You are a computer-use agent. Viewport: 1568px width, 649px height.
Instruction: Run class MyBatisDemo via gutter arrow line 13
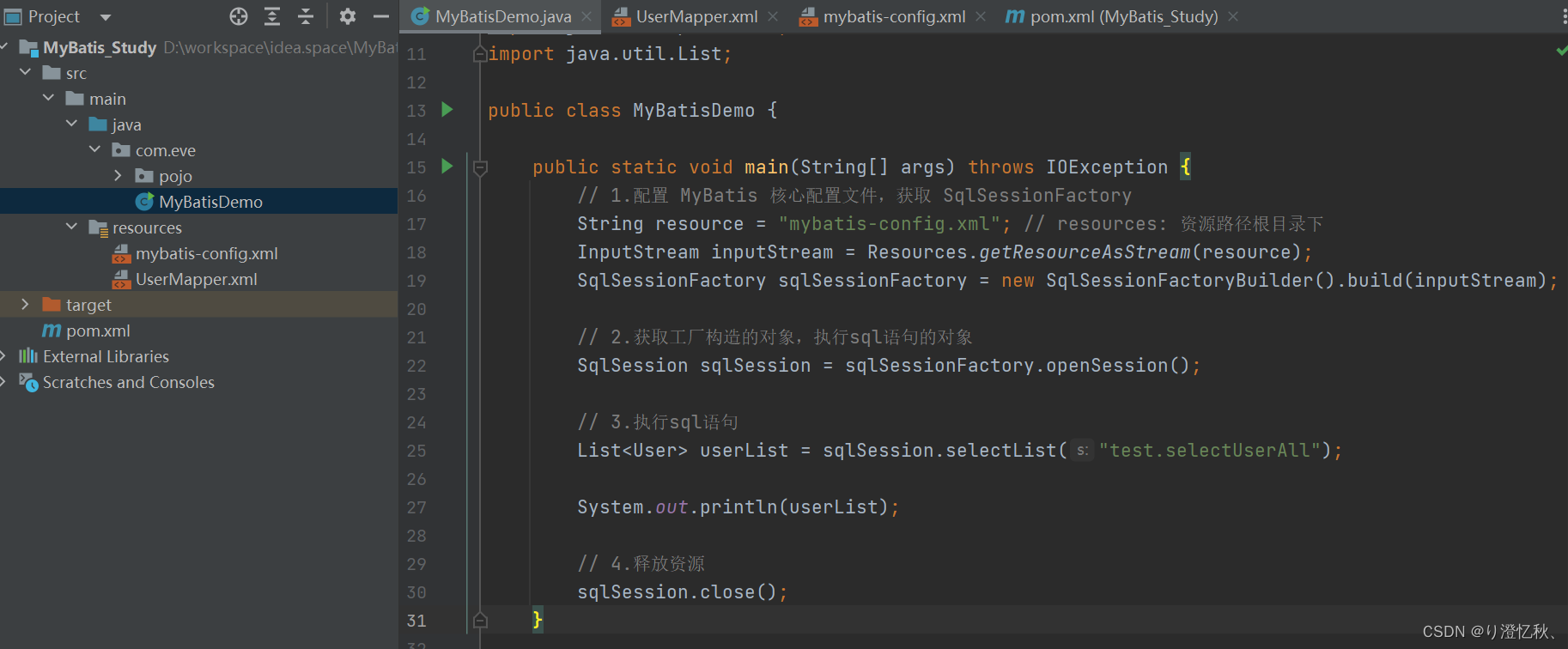(447, 110)
